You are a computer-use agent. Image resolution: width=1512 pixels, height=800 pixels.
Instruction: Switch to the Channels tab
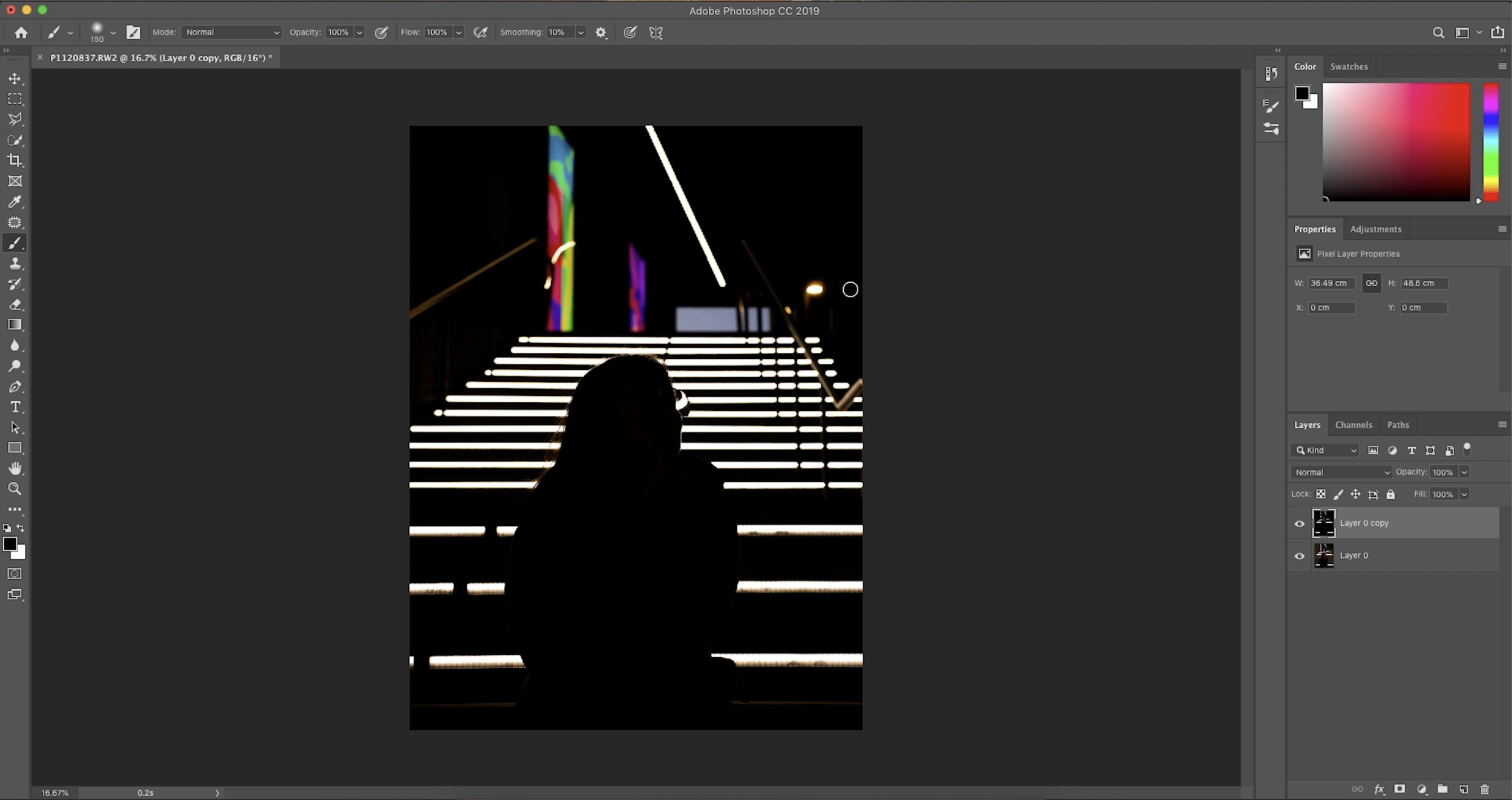pyautogui.click(x=1353, y=424)
